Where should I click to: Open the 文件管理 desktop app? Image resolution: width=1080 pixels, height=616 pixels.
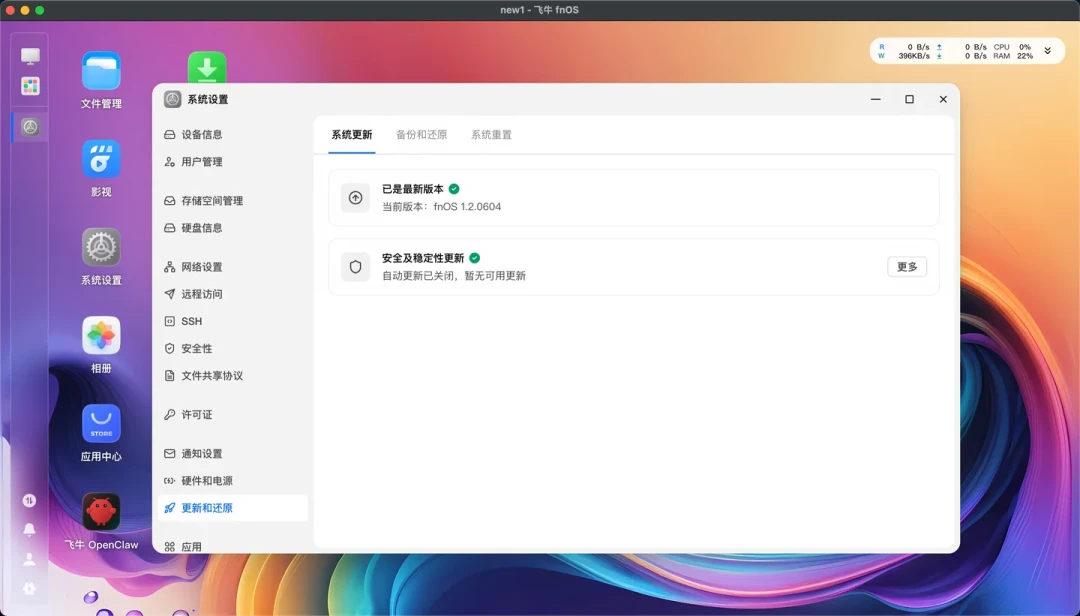coord(101,71)
